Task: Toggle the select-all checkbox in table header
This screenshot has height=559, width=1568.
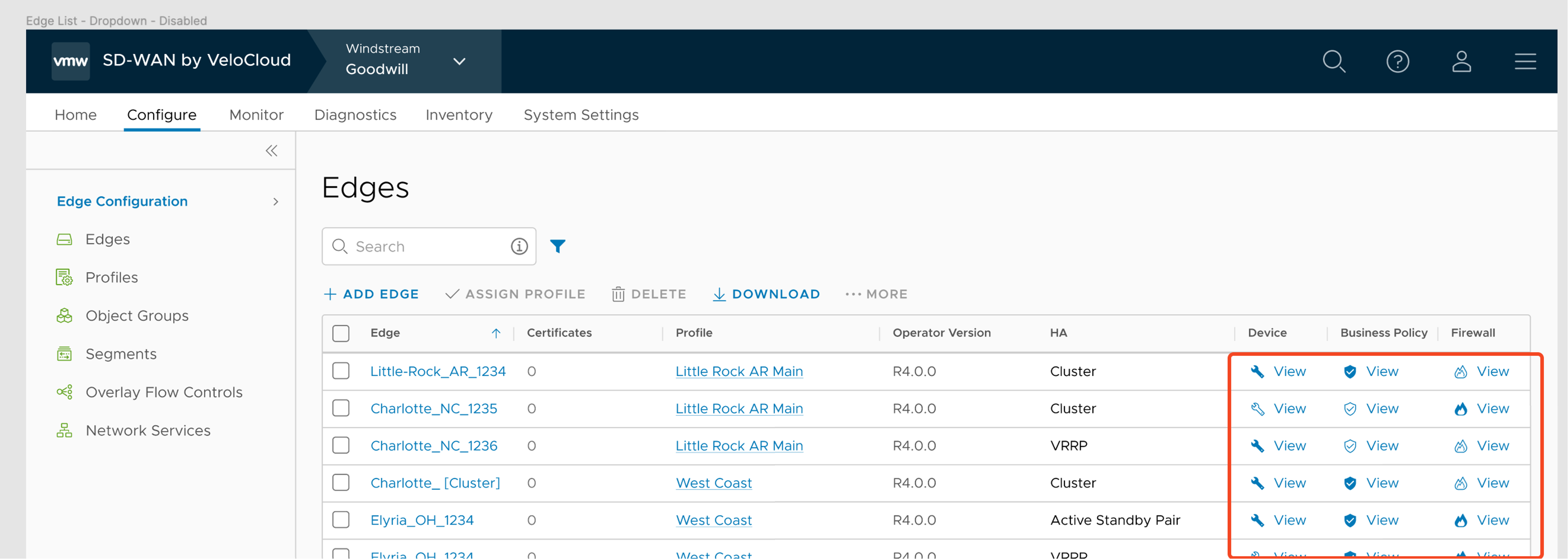Action: click(341, 333)
